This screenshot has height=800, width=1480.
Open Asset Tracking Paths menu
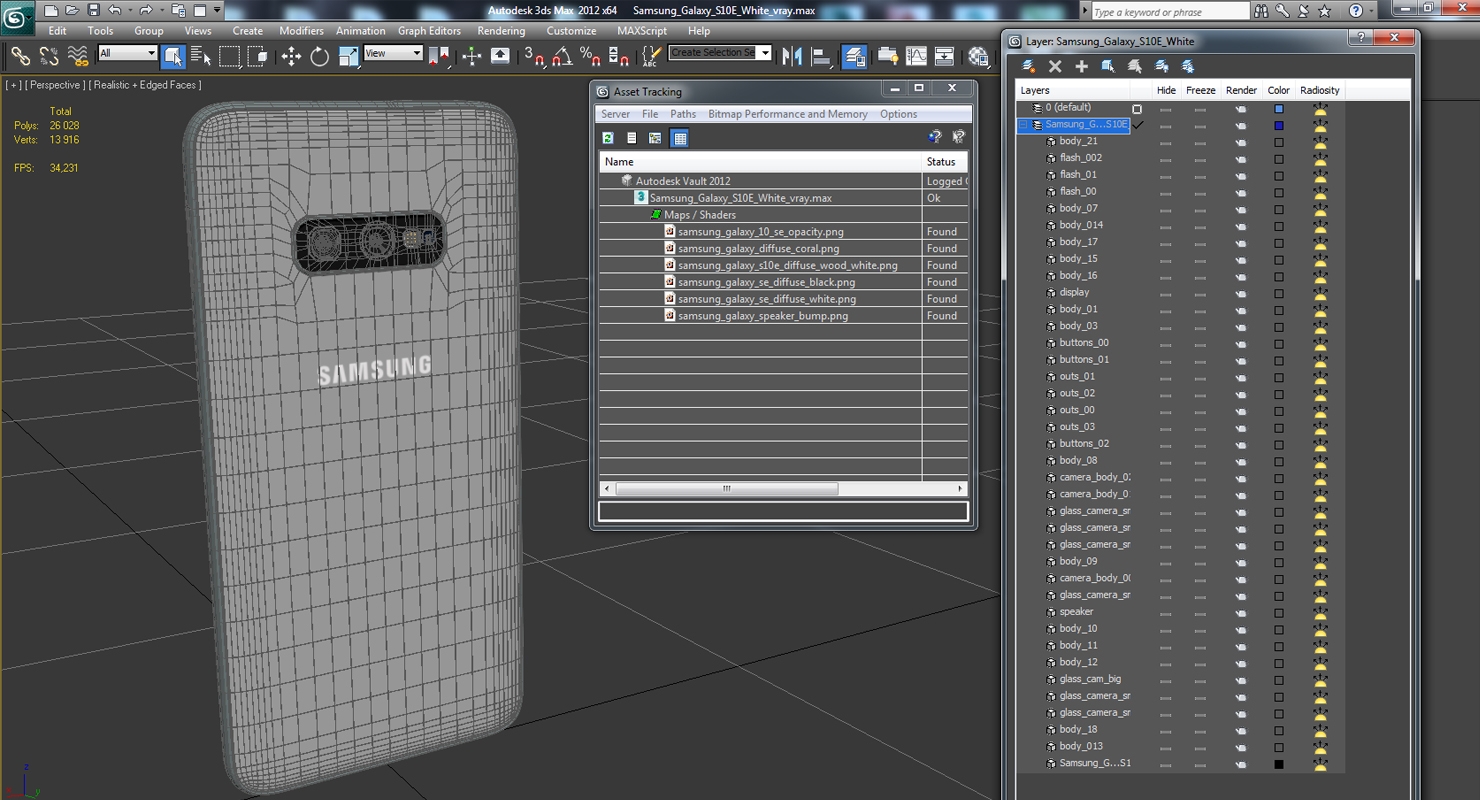point(683,114)
